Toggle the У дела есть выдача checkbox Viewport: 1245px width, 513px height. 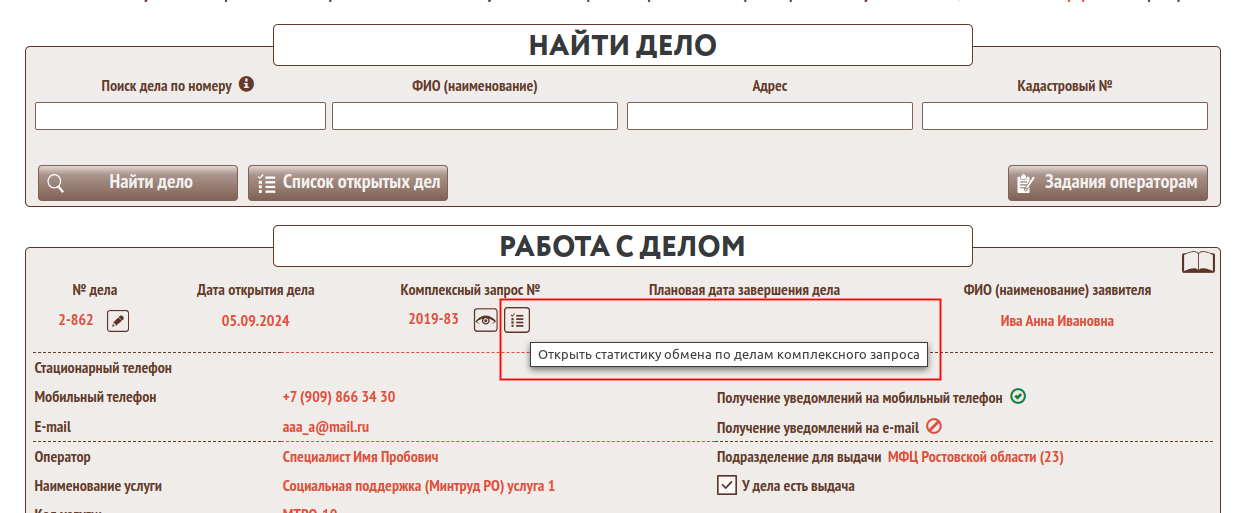[x=726, y=486]
